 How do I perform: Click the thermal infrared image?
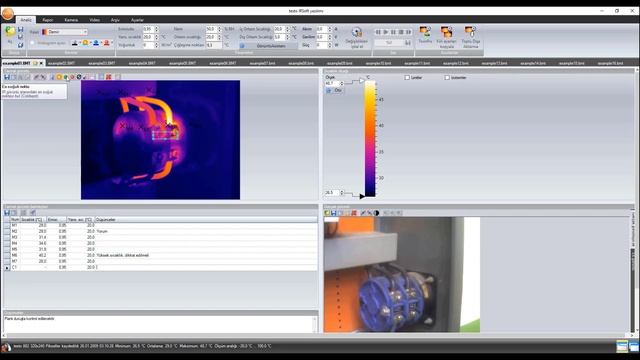(160, 140)
